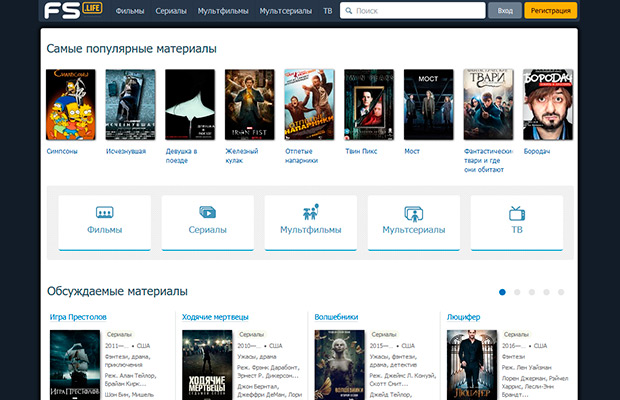Select the first carousel pagination dot
The height and width of the screenshot is (400, 620).
[502, 292]
